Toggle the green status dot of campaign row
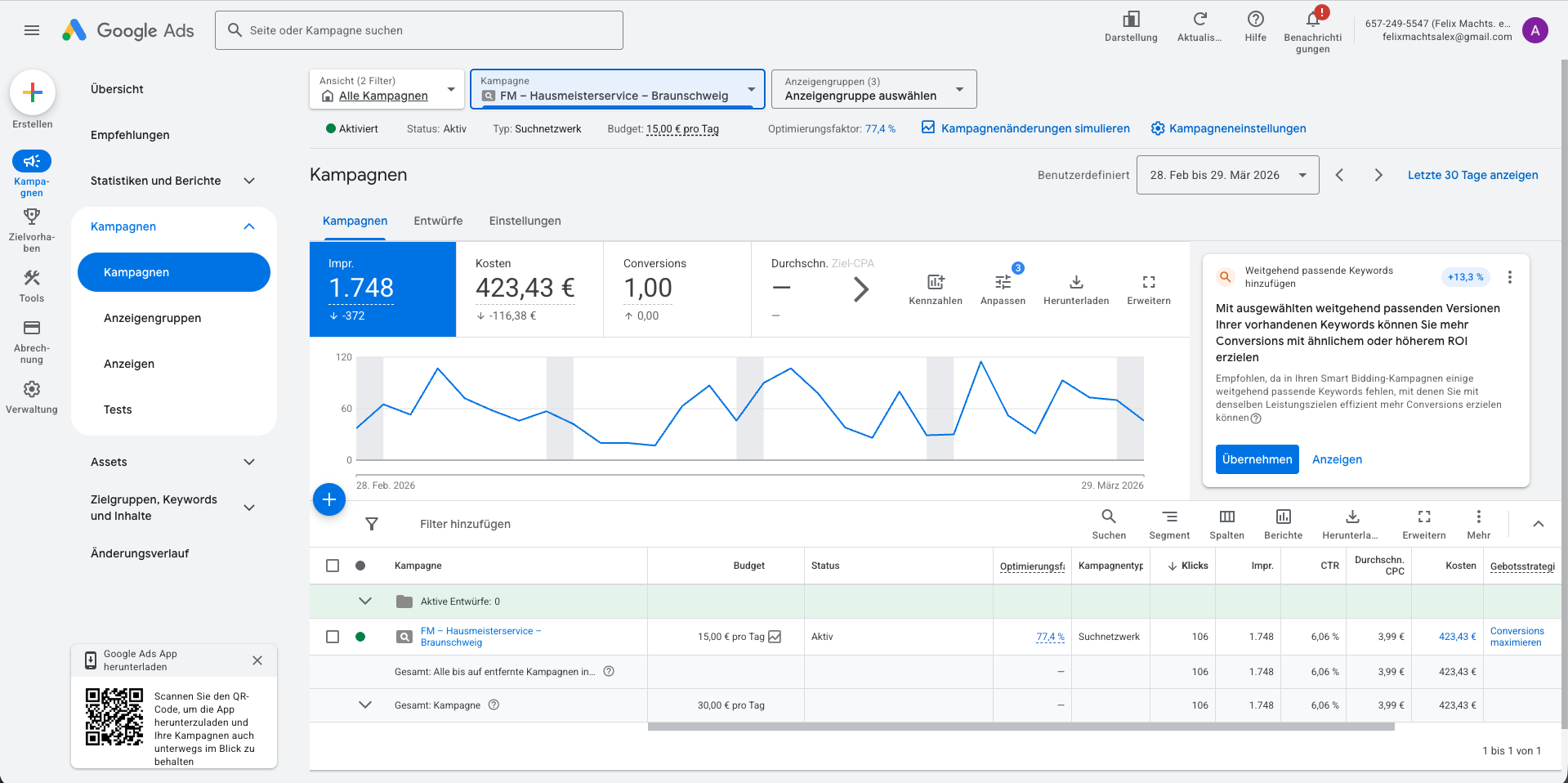The image size is (1568, 783). [360, 637]
